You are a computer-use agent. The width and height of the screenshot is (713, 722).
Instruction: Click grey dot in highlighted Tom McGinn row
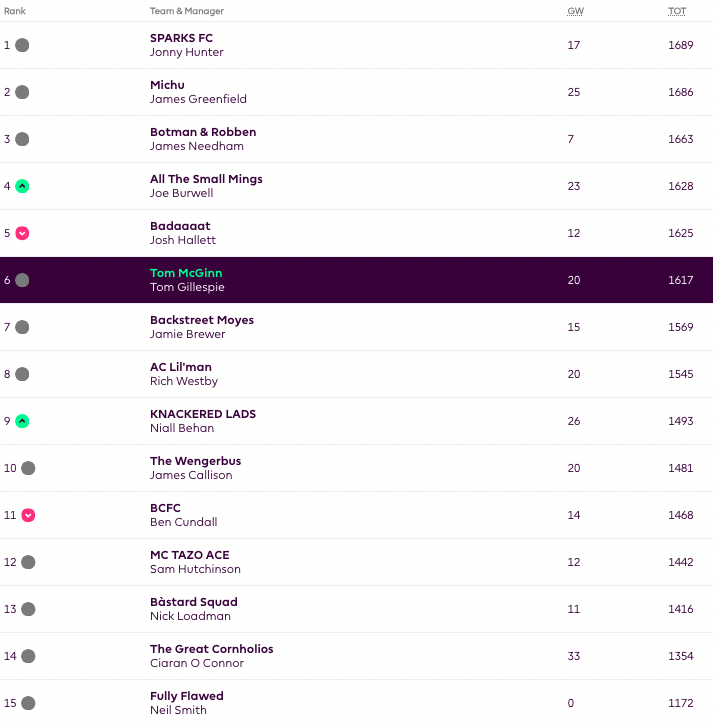pos(22,280)
